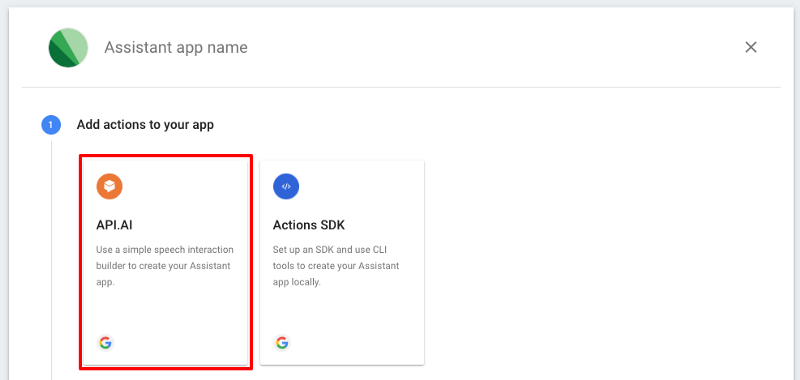Click the green Assistant app logo
The width and height of the screenshot is (800, 380).
pos(68,47)
